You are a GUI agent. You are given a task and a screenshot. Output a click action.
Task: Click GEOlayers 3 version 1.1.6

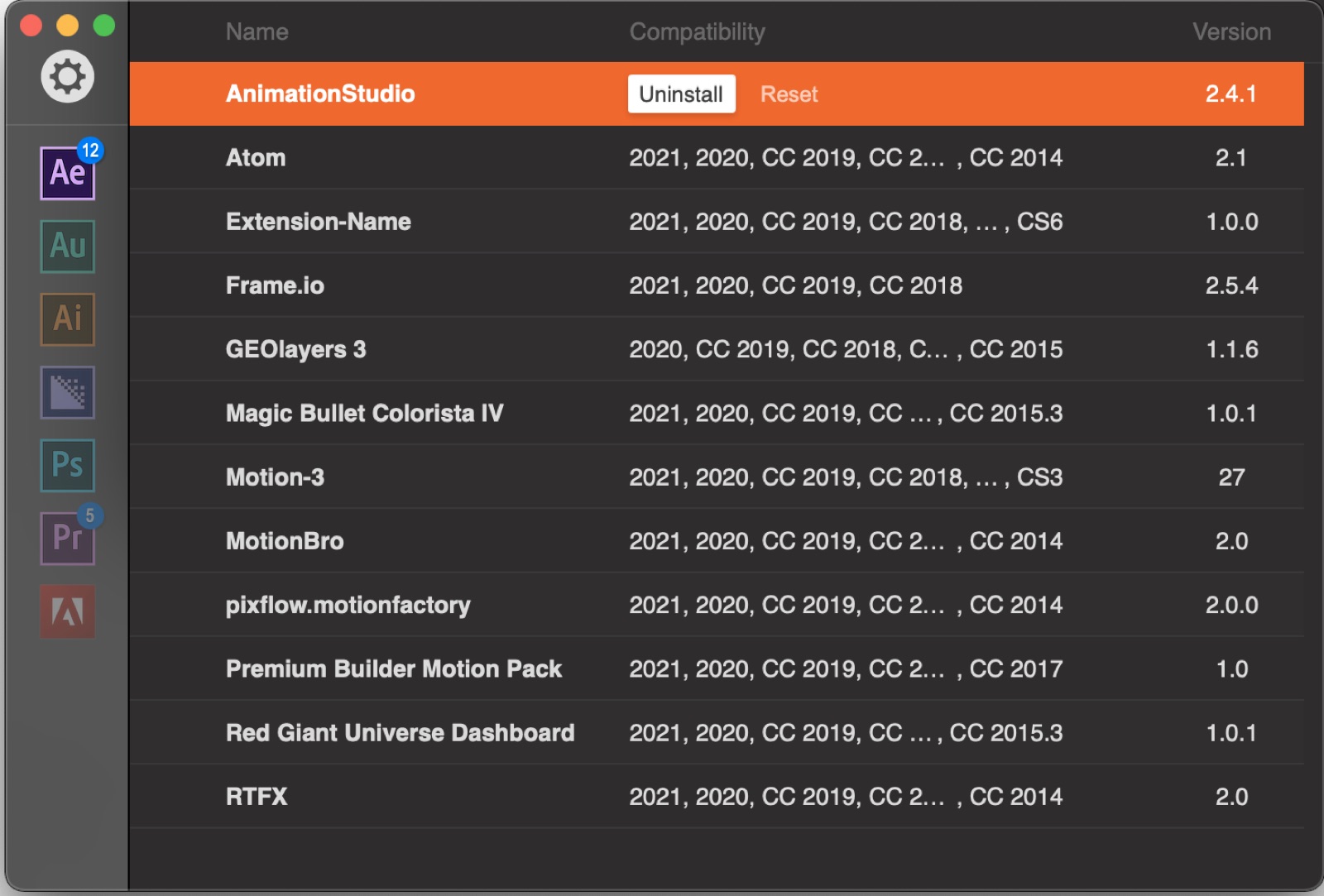tap(1231, 349)
